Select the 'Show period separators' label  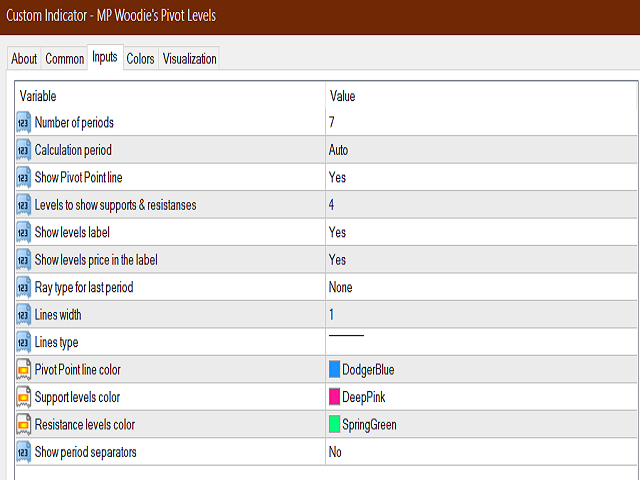point(86,453)
